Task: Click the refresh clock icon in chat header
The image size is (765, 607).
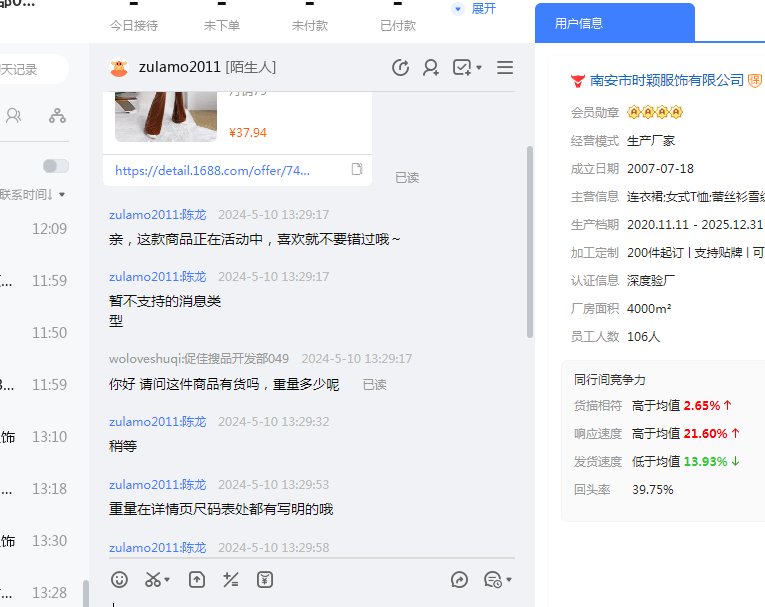Action: tap(400, 68)
